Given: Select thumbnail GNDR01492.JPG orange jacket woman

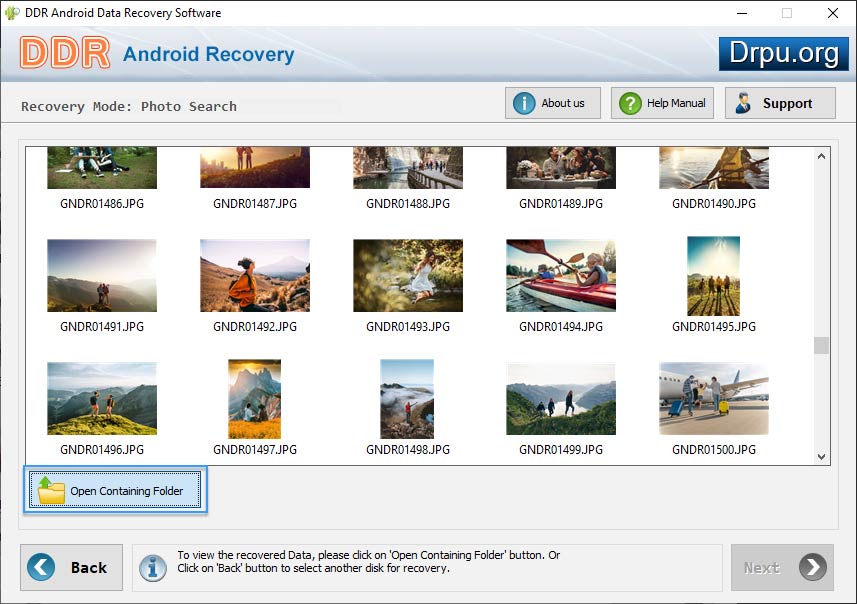Looking at the screenshot, I should [x=255, y=275].
